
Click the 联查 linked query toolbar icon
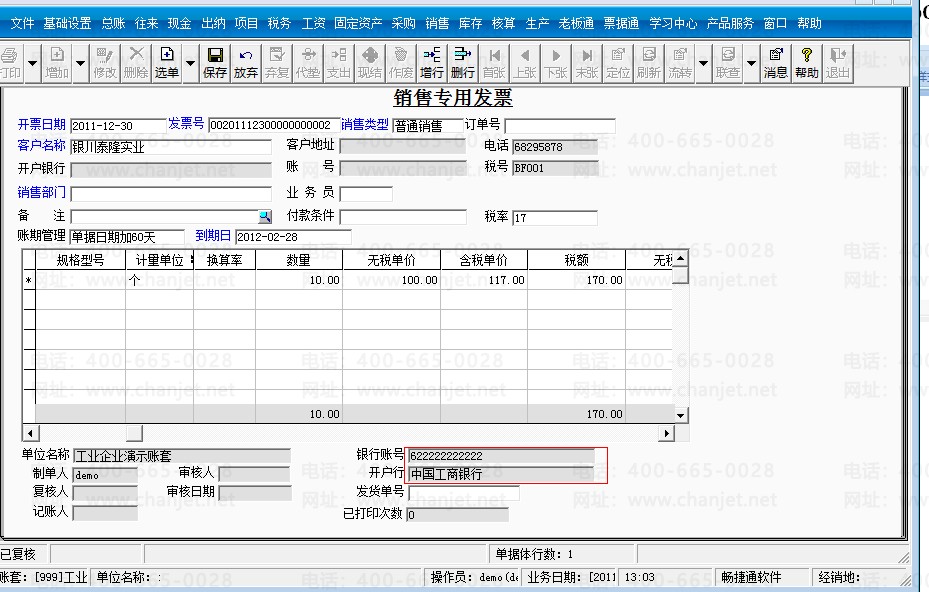(x=728, y=63)
